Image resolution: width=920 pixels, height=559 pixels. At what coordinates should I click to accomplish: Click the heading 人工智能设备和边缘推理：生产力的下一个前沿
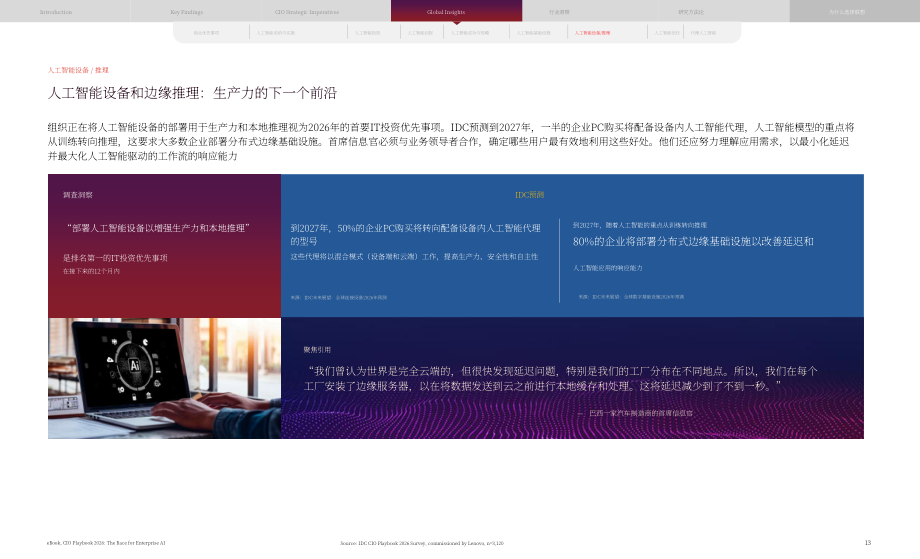click(x=192, y=93)
